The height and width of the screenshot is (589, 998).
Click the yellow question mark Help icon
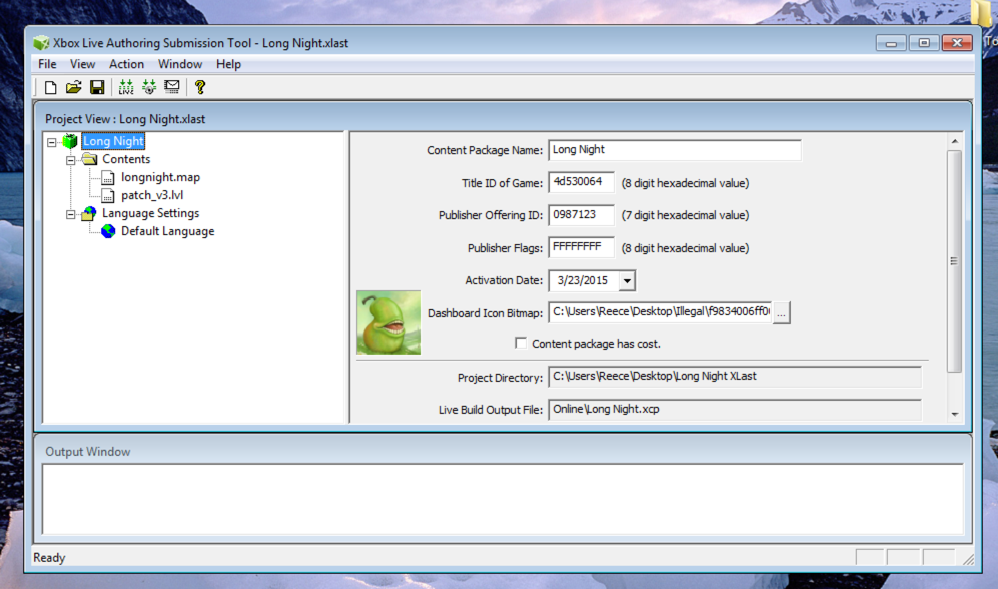click(200, 87)
